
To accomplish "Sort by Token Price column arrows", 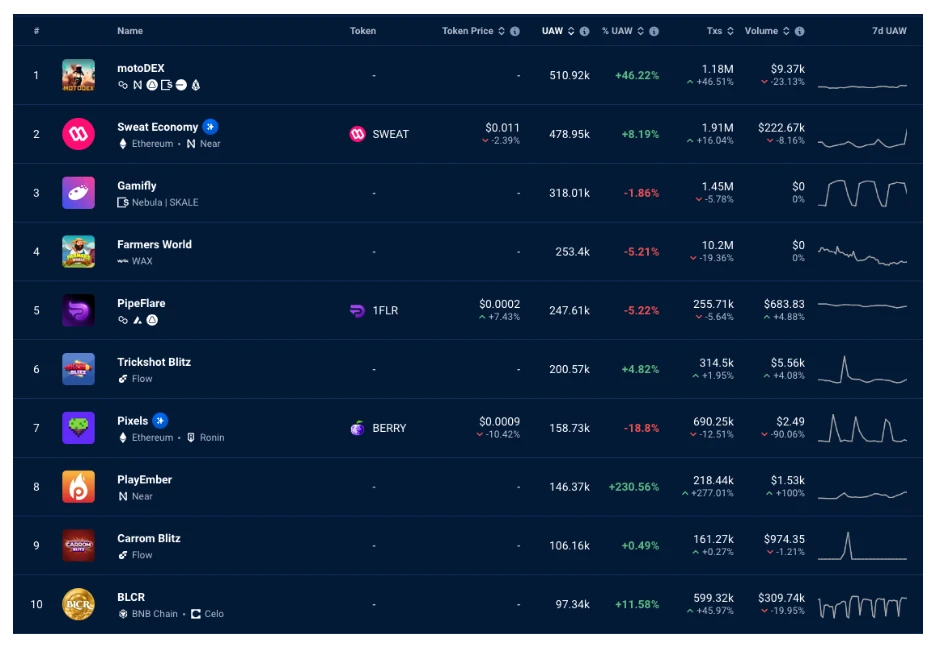I will [502, 31].
